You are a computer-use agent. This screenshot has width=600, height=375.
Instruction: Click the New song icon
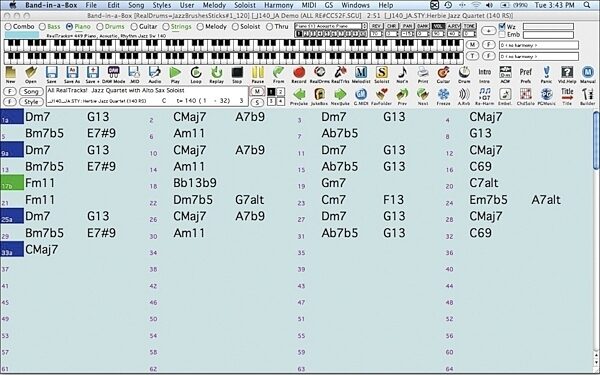click(10, 74)
